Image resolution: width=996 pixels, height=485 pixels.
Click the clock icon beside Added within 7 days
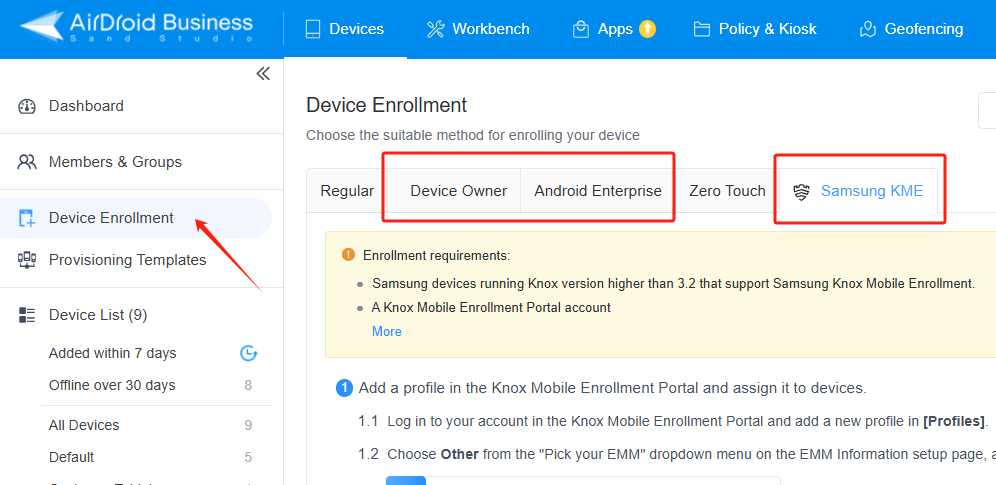pyautogui.click(x=248, y=353)
